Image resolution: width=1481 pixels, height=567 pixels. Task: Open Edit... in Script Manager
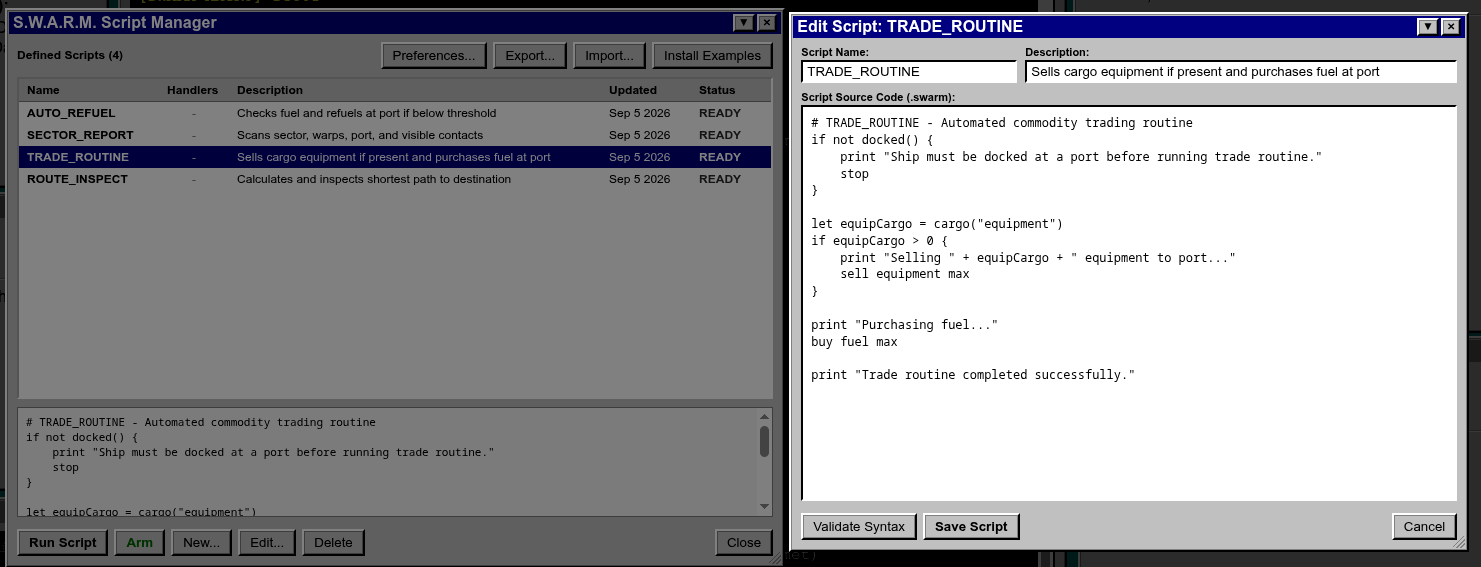coord(267,542)
